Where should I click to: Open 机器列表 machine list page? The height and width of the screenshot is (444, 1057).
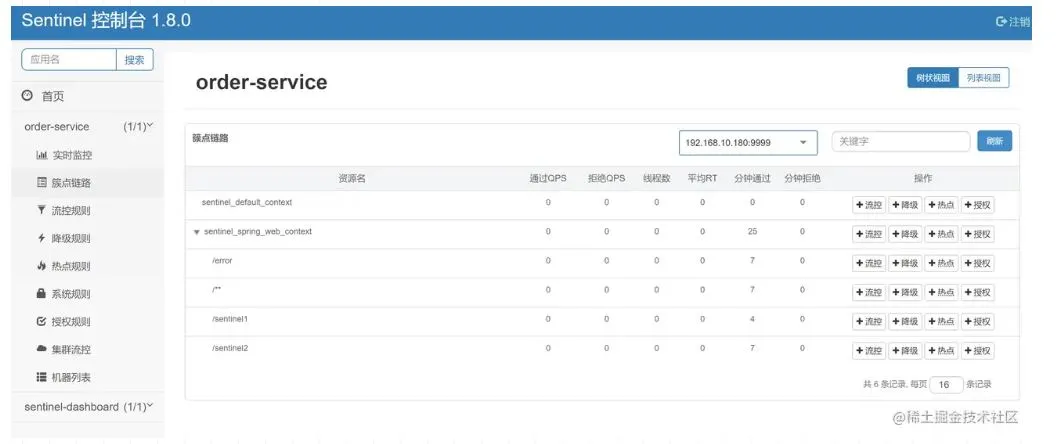(63, 377)
